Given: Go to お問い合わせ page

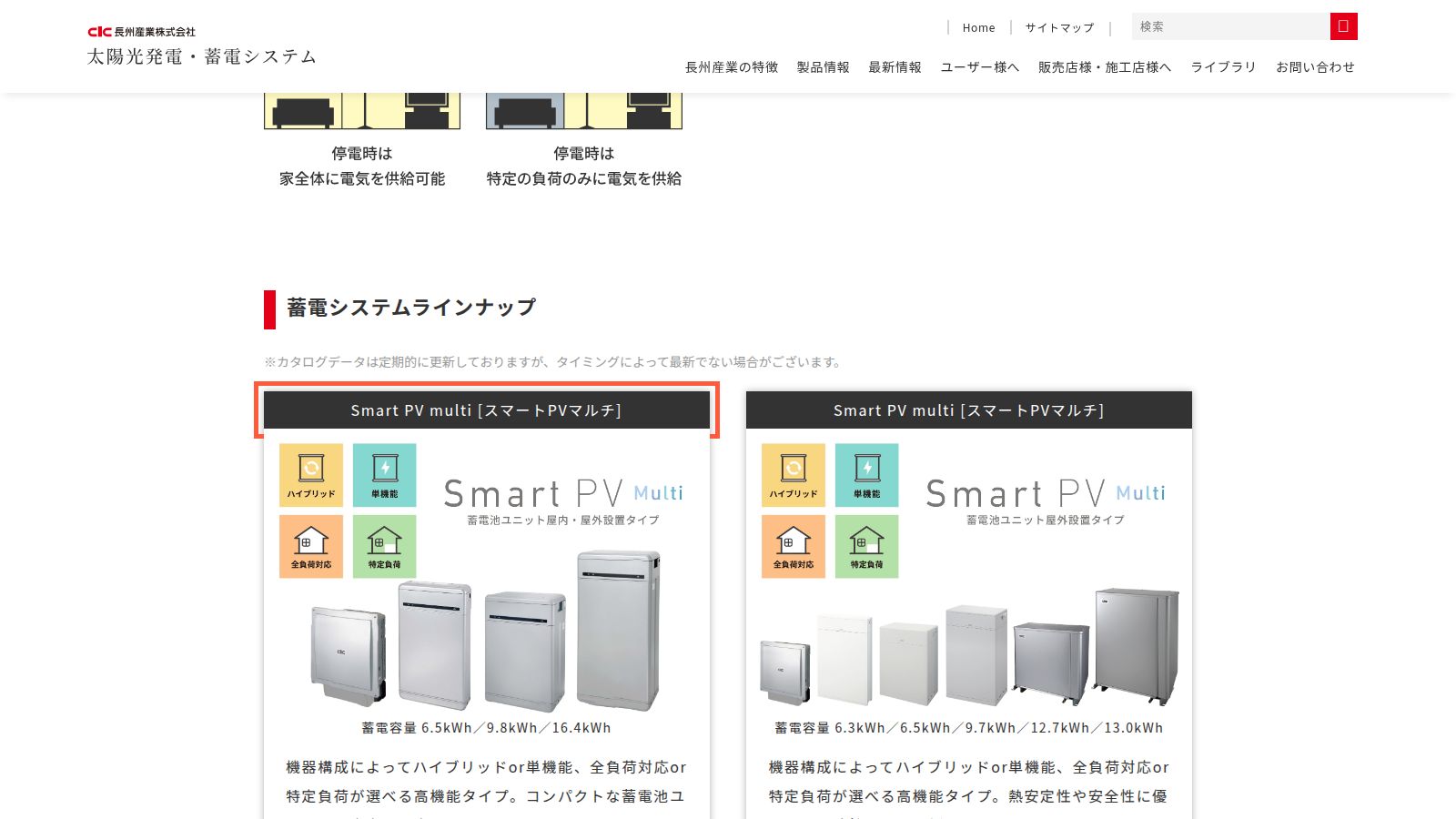Looking at the screenshot, I should pyautogui.click(x=1315, y=67).
